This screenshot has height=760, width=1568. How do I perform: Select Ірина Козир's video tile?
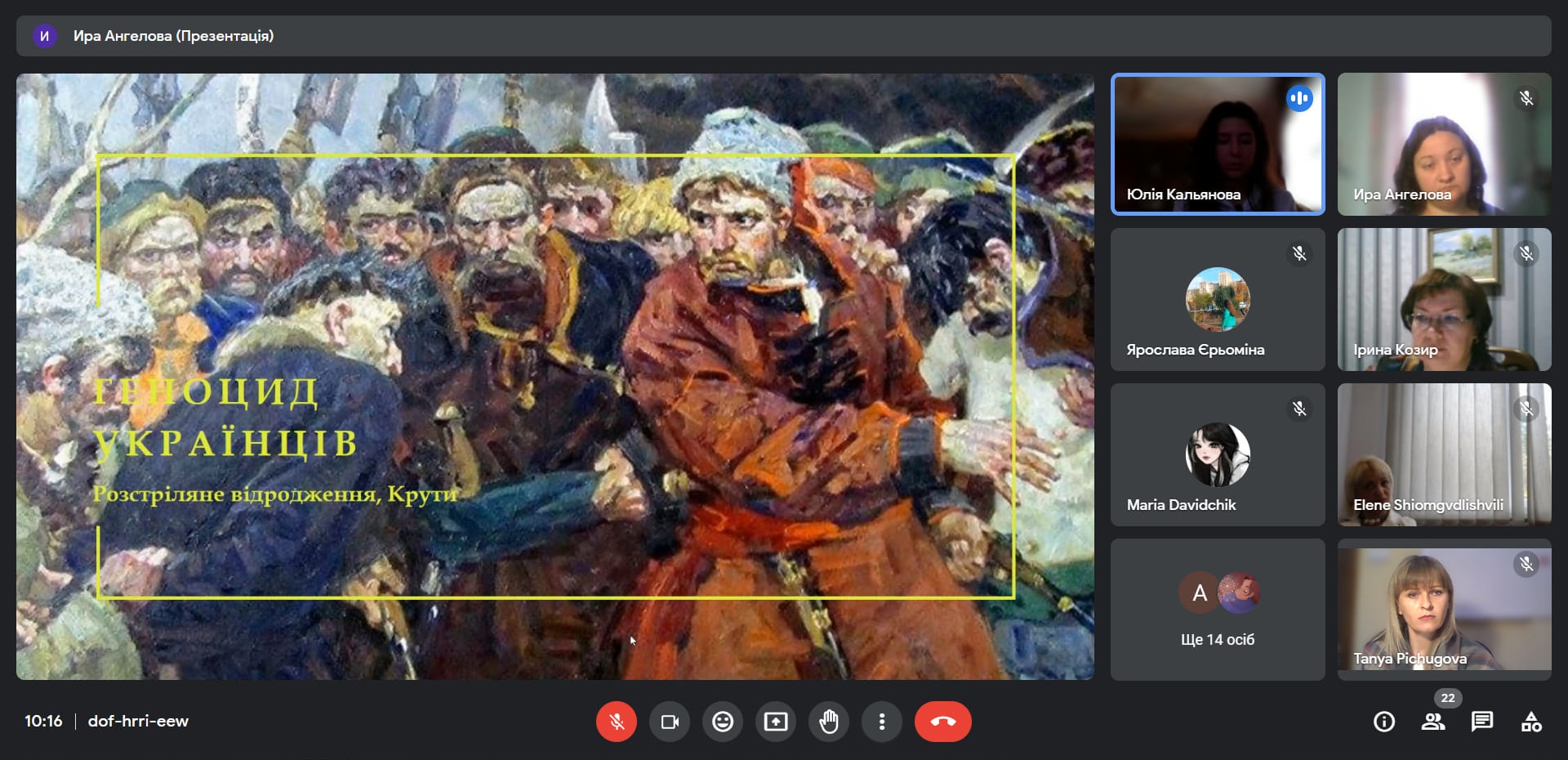(x=1445, y=299)
